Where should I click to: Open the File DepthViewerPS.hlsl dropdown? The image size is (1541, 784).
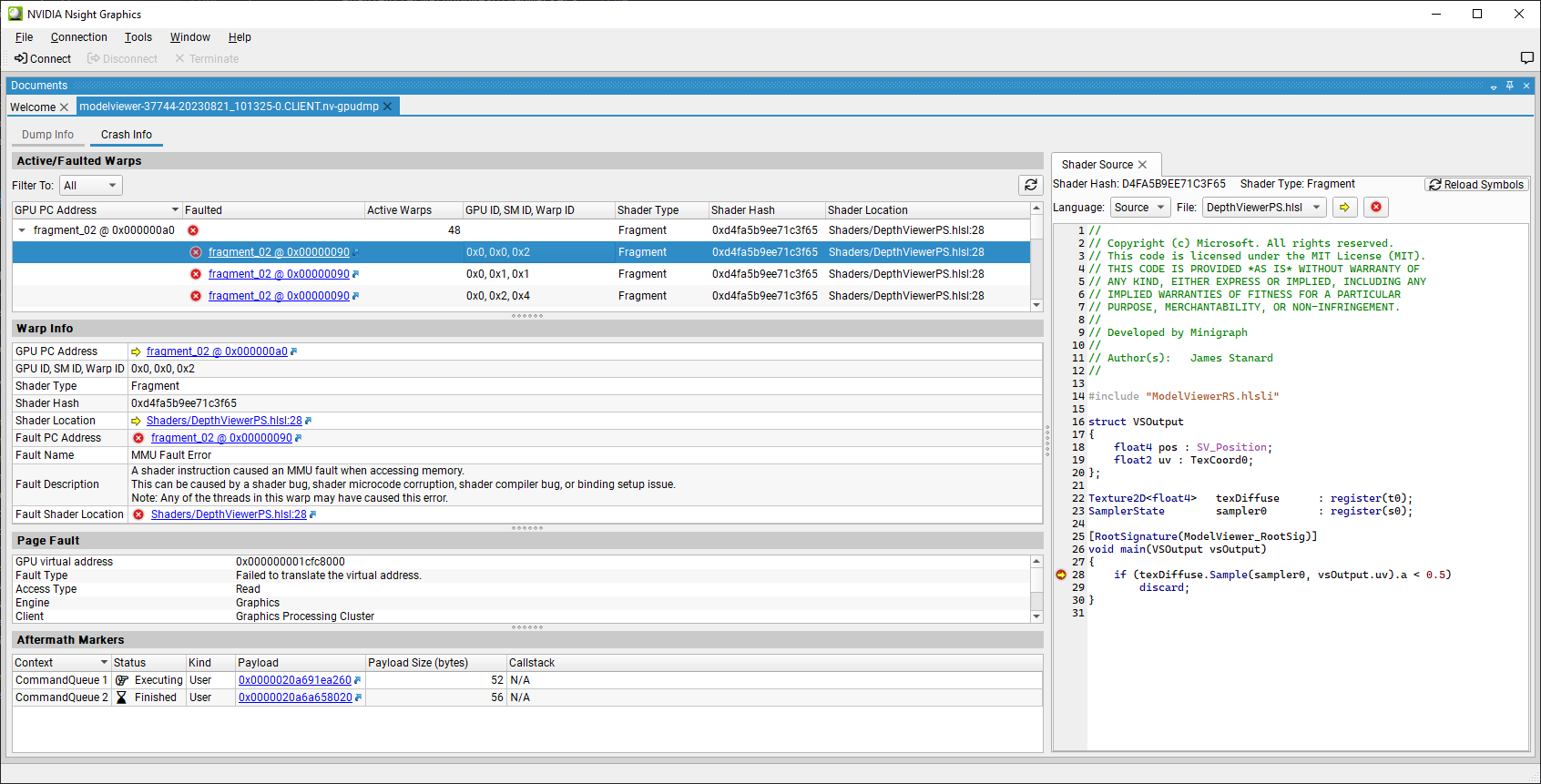coord(1263,208)
